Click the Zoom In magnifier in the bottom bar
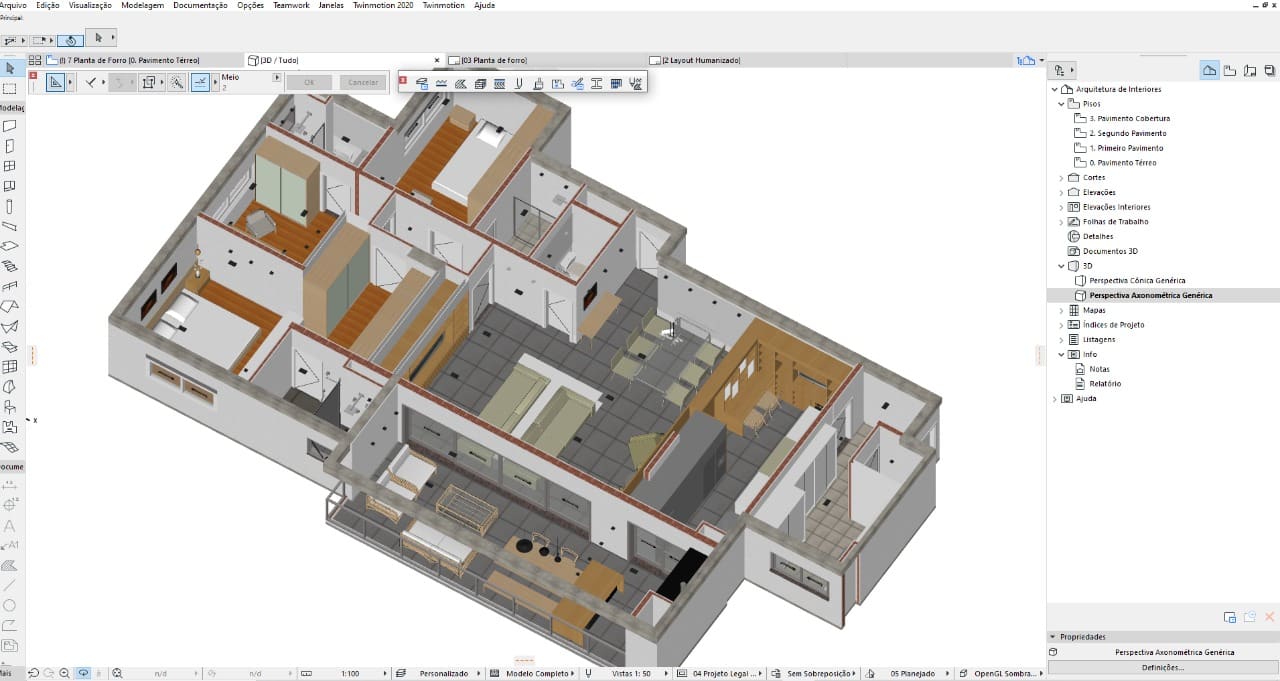 [64, 672]
